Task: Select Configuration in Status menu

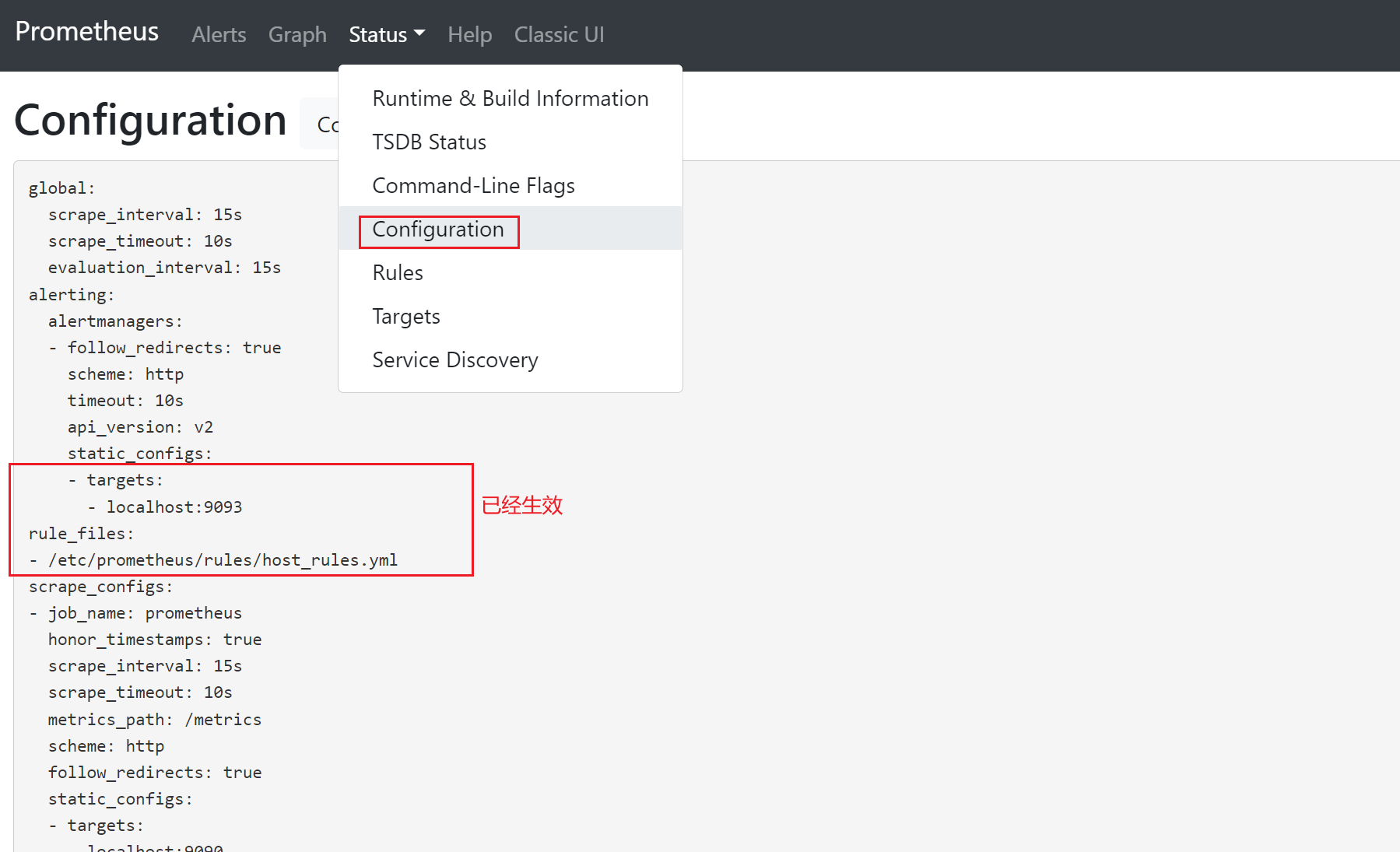Action: [x=511, y=230]
